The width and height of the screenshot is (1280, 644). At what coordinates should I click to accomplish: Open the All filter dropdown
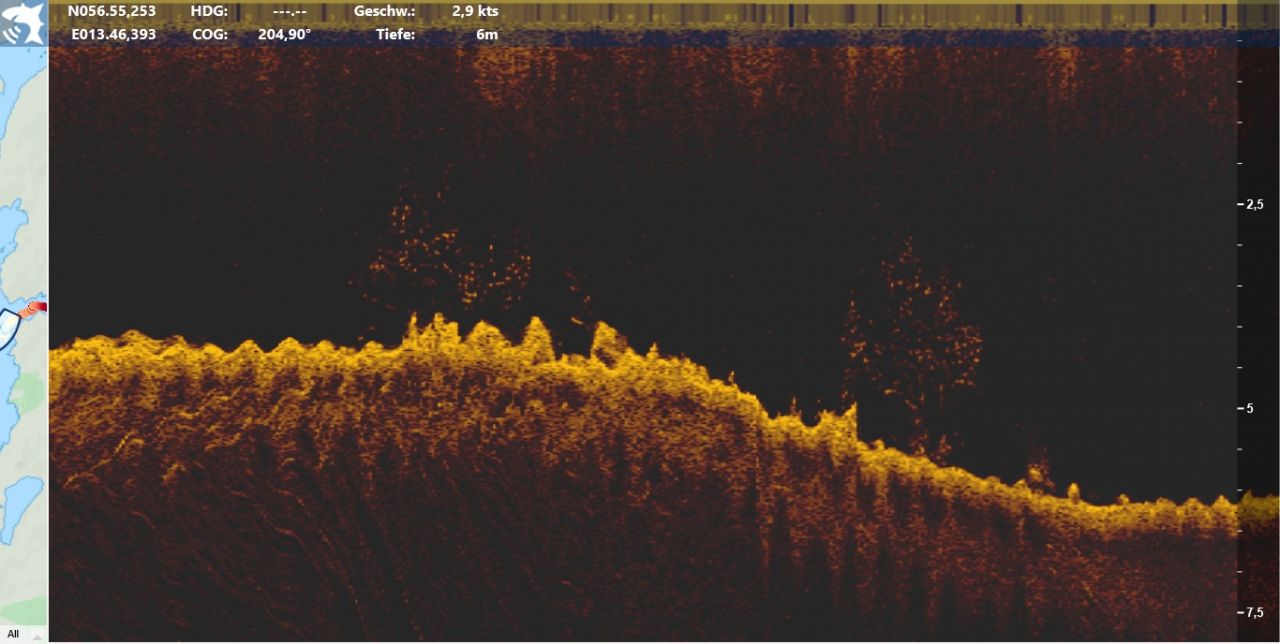click(x=23, y=634)
